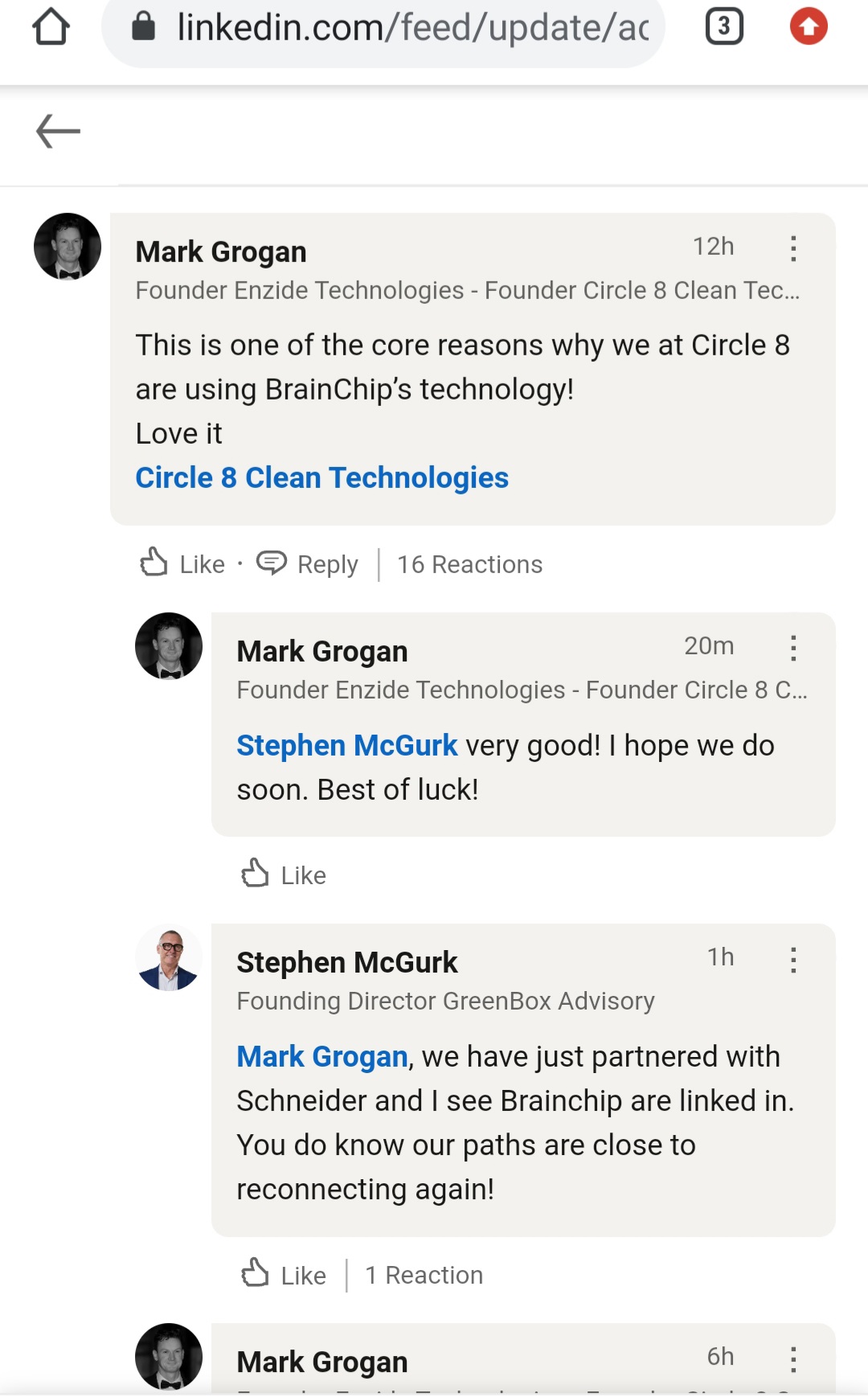The height and width of the screenshot is (1397, 868).
Task: View the 16 Reactions list
Action: 470,564
